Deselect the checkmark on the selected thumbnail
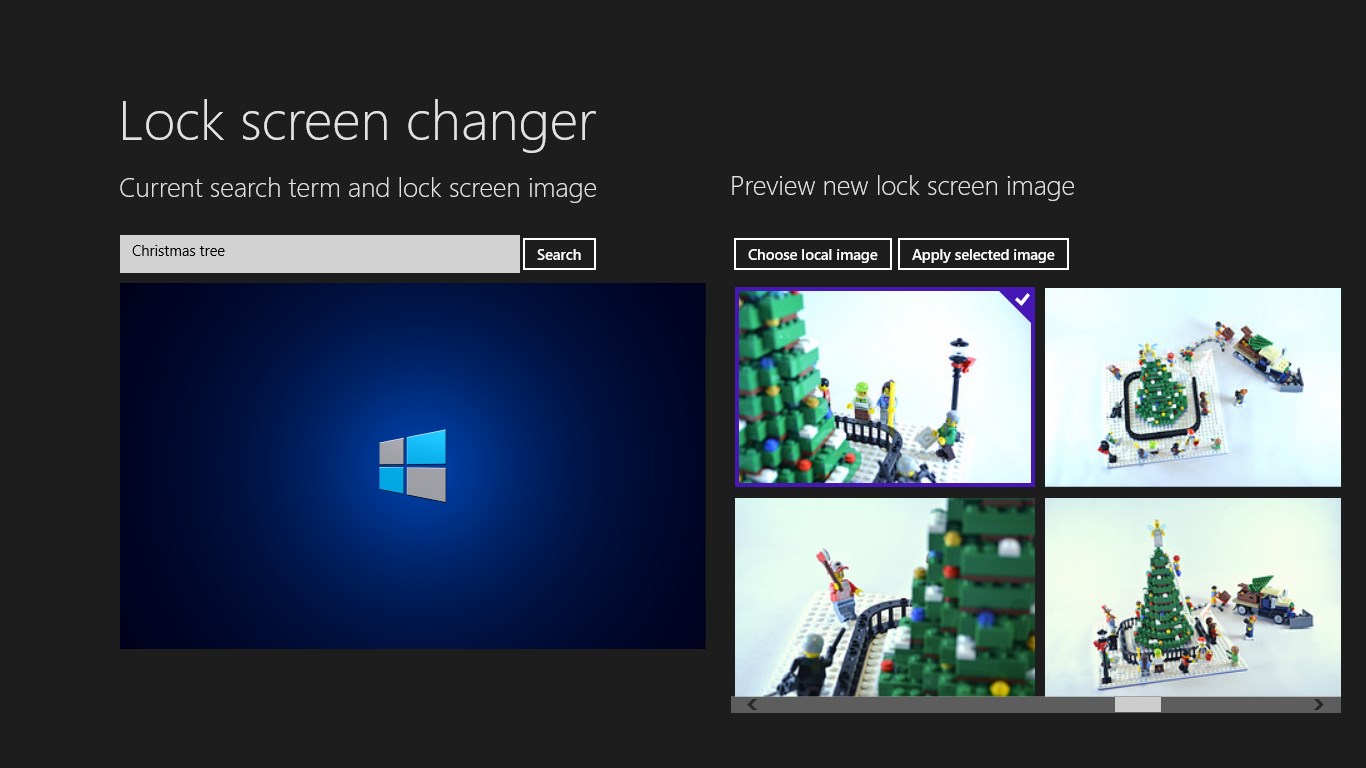1366x768 pixels. tap(1021, 300)
